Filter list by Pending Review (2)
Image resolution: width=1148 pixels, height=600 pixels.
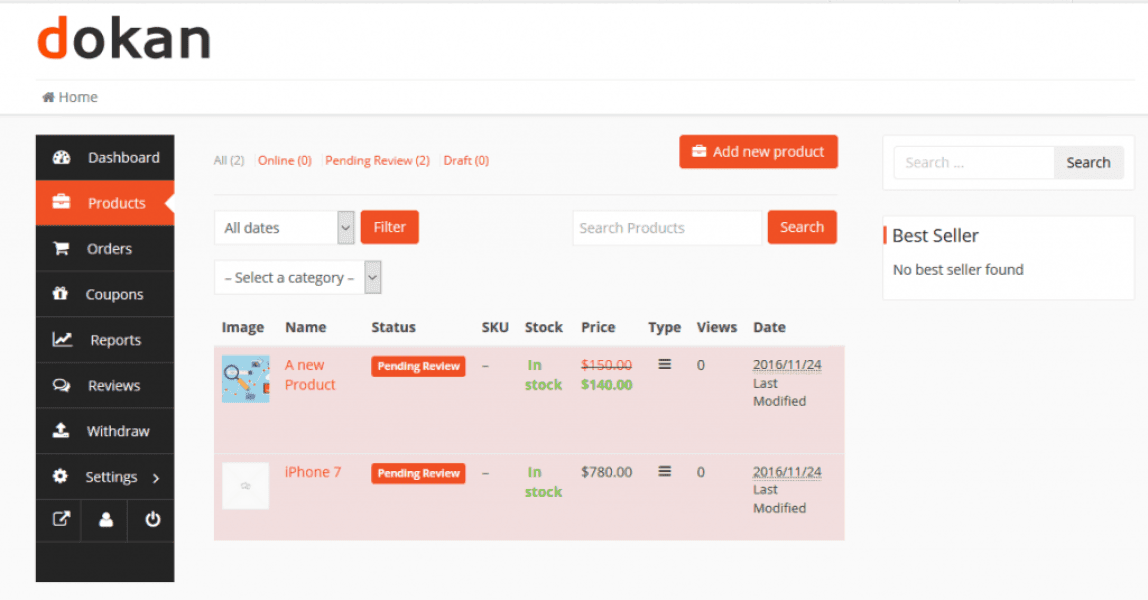tap(377, 160)
